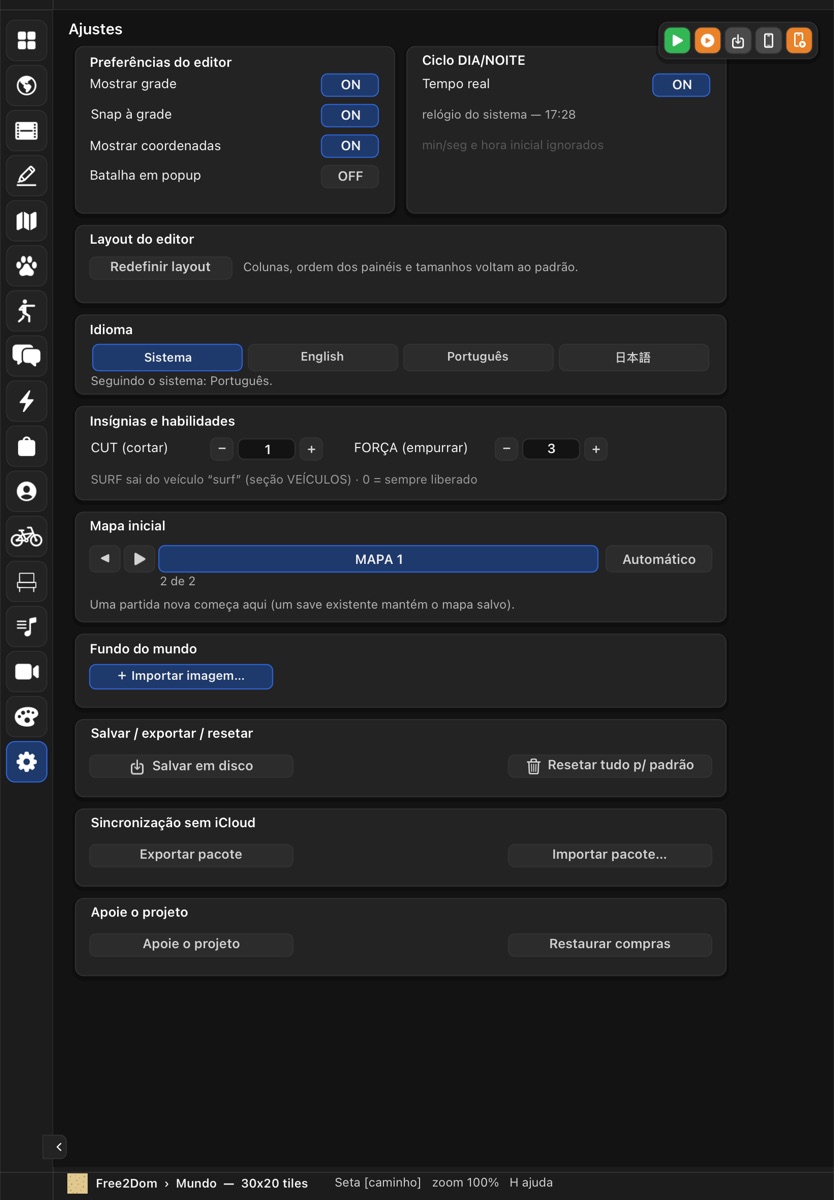
Task: Click 'zoom 100%' in status bar
Action: tap(465, 1183)
